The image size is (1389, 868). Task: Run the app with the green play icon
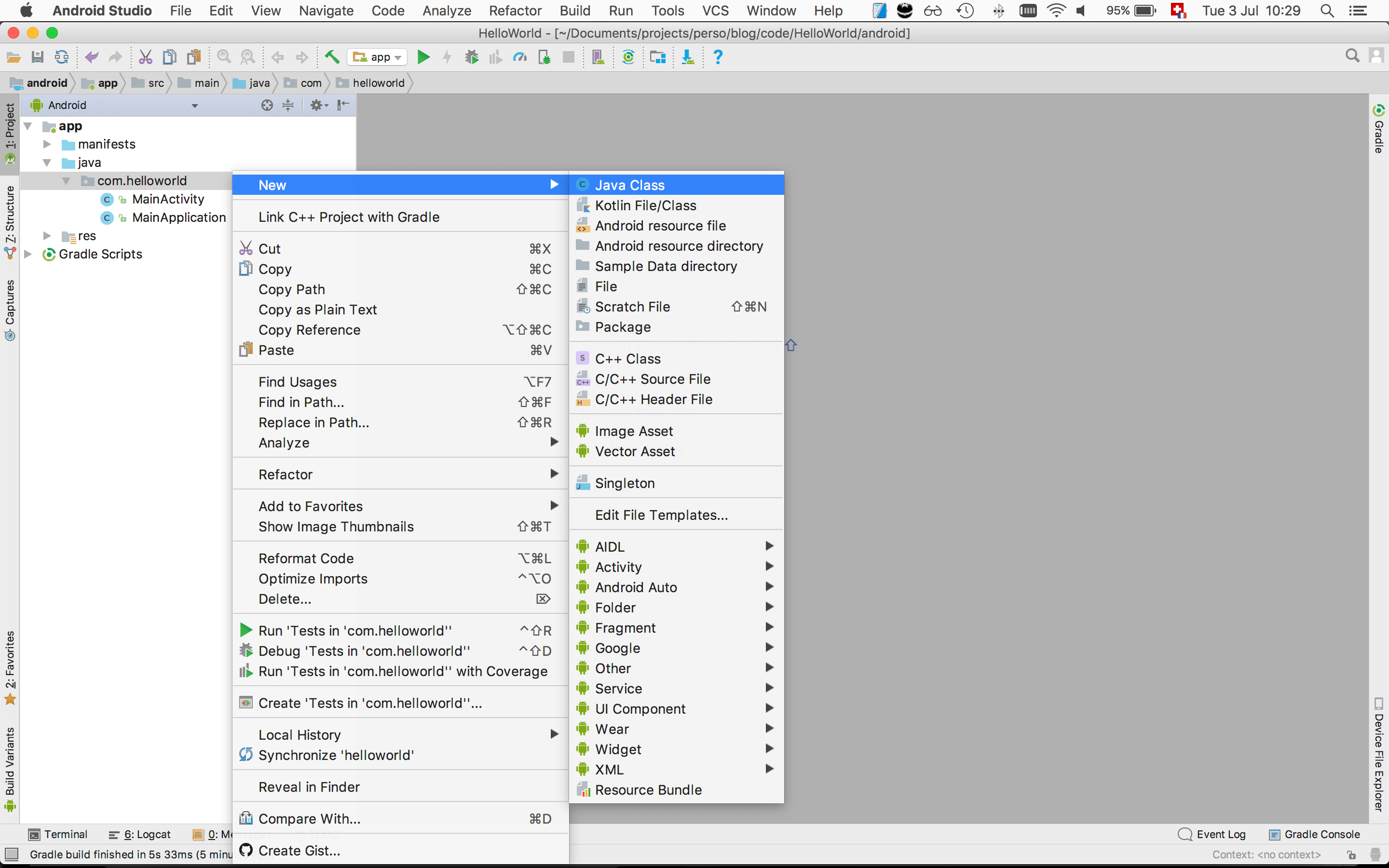423,57
